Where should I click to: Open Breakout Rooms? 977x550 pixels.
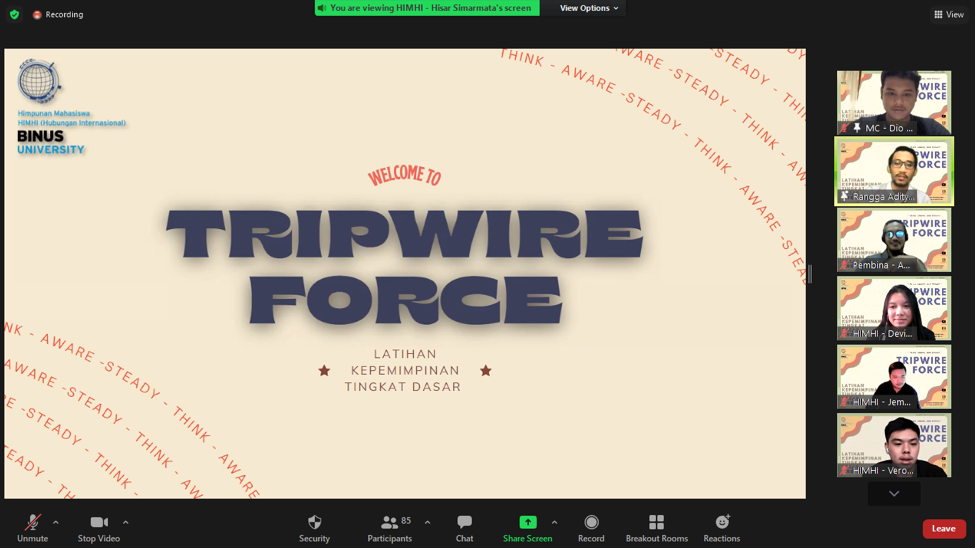click(x=656, y=527)
